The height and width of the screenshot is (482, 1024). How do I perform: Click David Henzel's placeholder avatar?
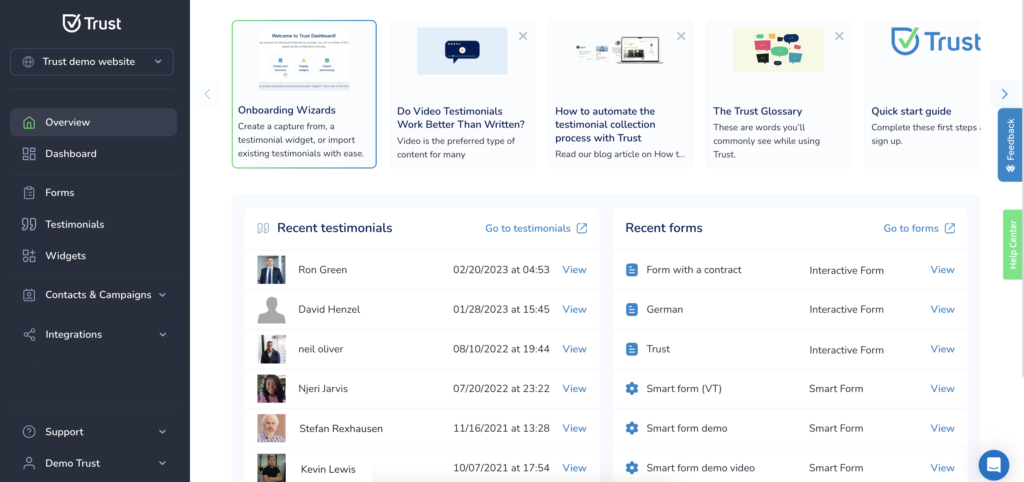(x=272, y=310)
